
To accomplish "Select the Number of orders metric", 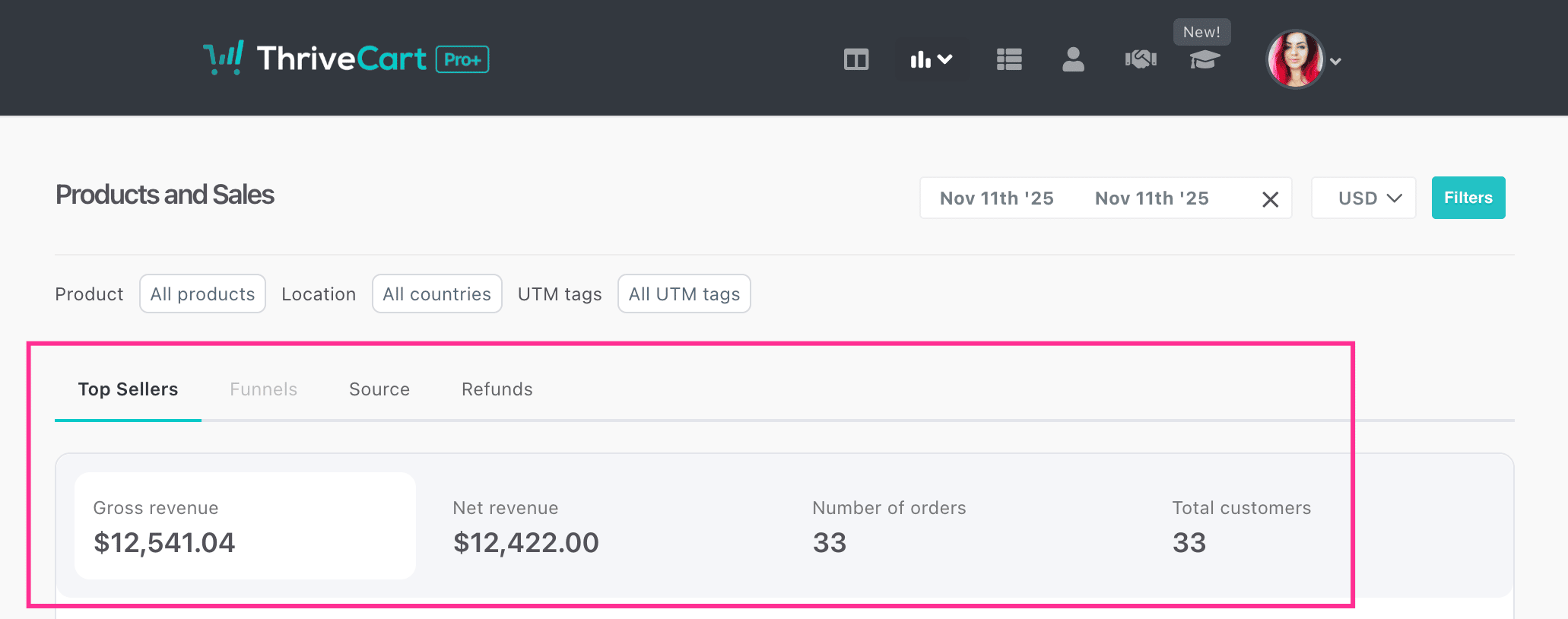I will tap(889, 525).
